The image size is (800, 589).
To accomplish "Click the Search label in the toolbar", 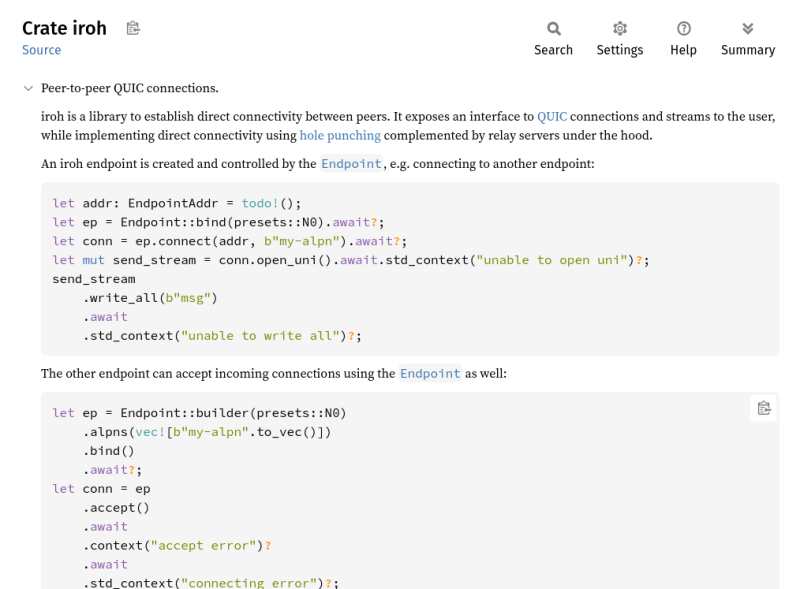I will click(554, 50).
